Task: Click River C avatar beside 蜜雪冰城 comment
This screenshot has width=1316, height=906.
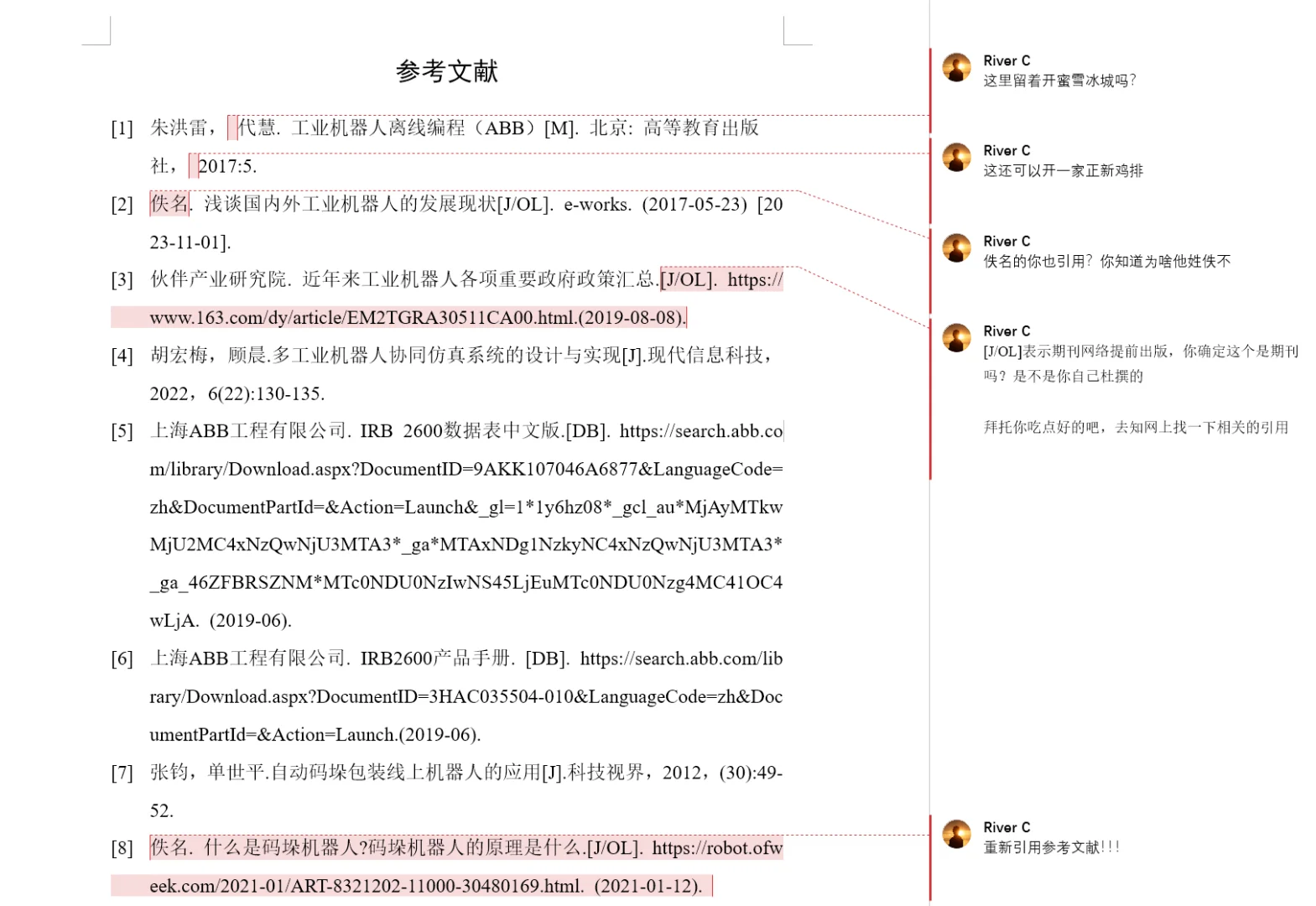Action: click(956, 67)
